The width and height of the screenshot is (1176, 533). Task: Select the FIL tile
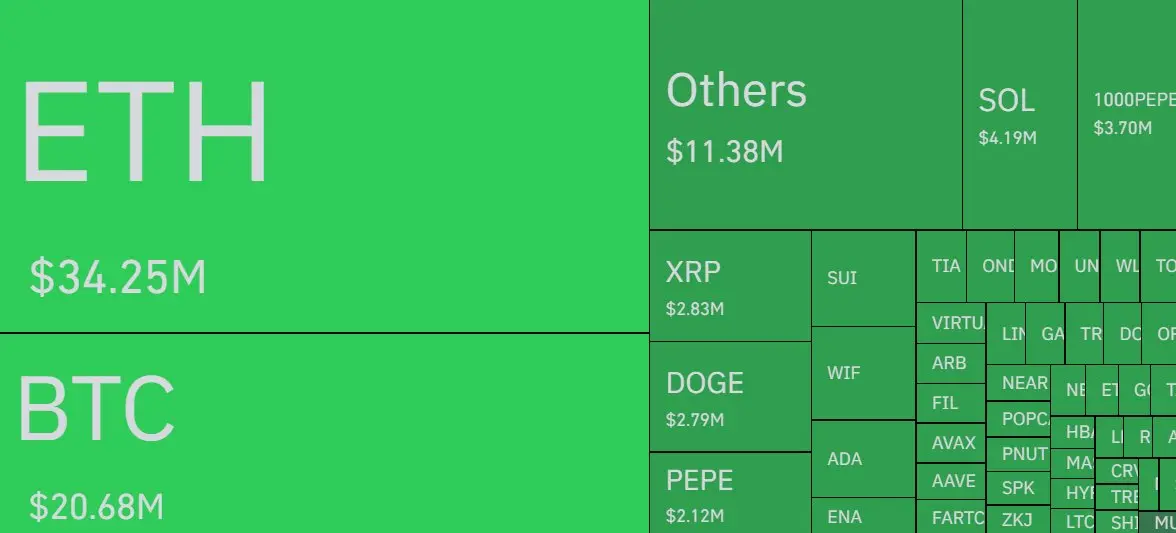tap(951, 403)
